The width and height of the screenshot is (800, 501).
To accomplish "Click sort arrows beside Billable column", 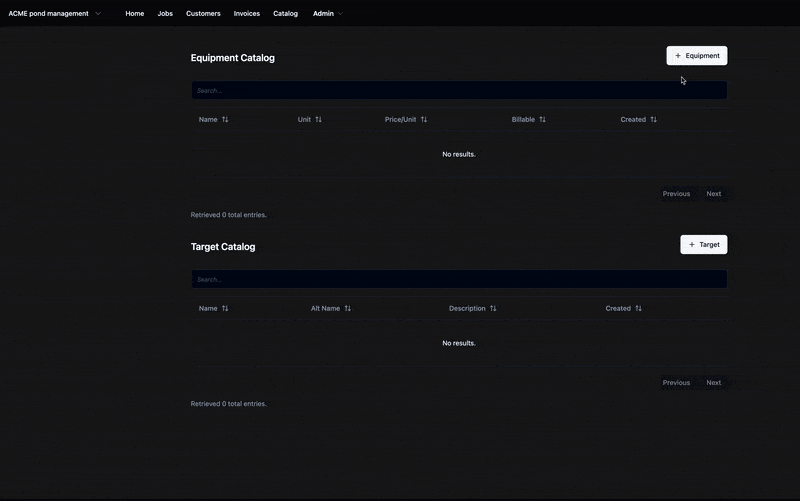I will click(542, 119).
